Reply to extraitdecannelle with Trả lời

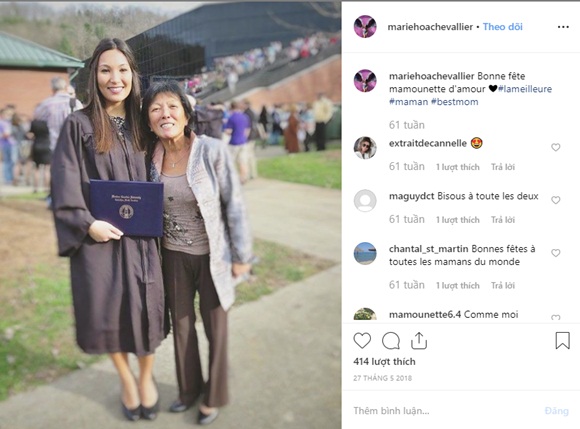503,167
